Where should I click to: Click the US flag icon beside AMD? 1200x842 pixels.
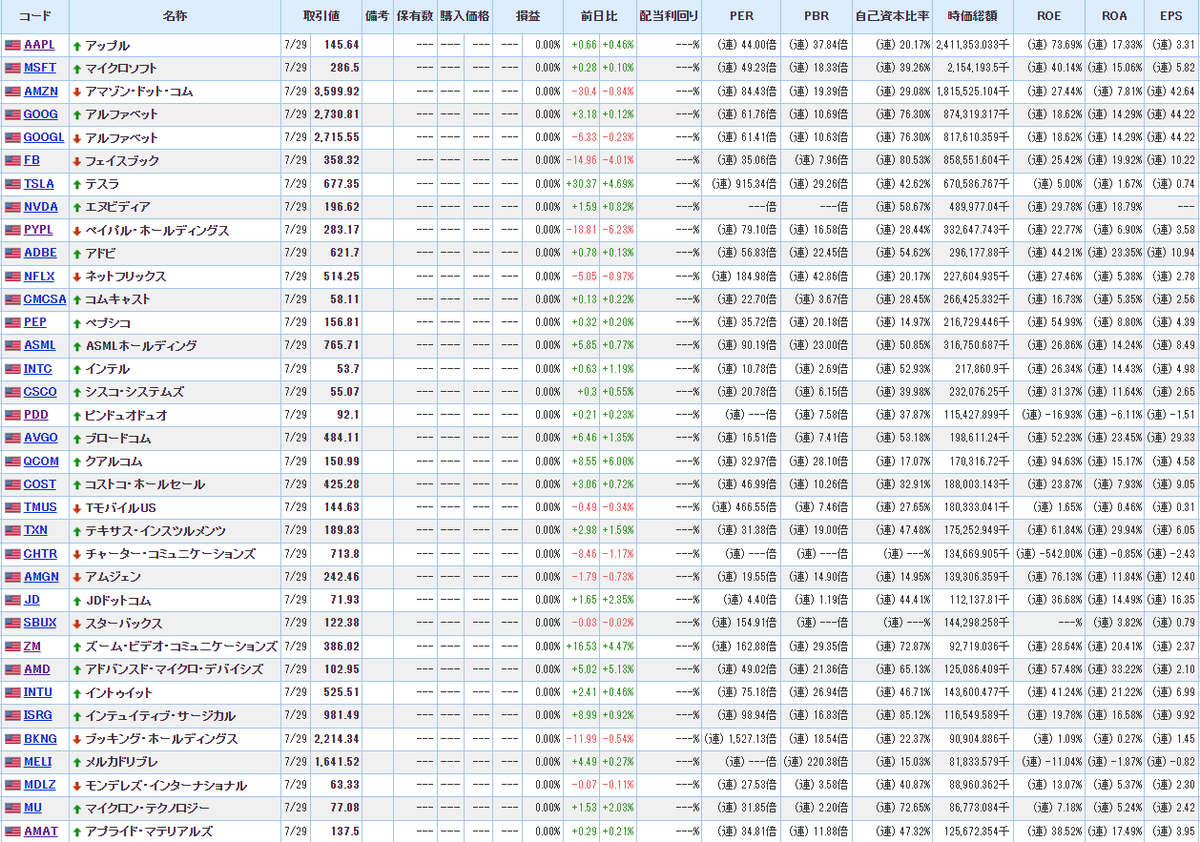(12, 669)
